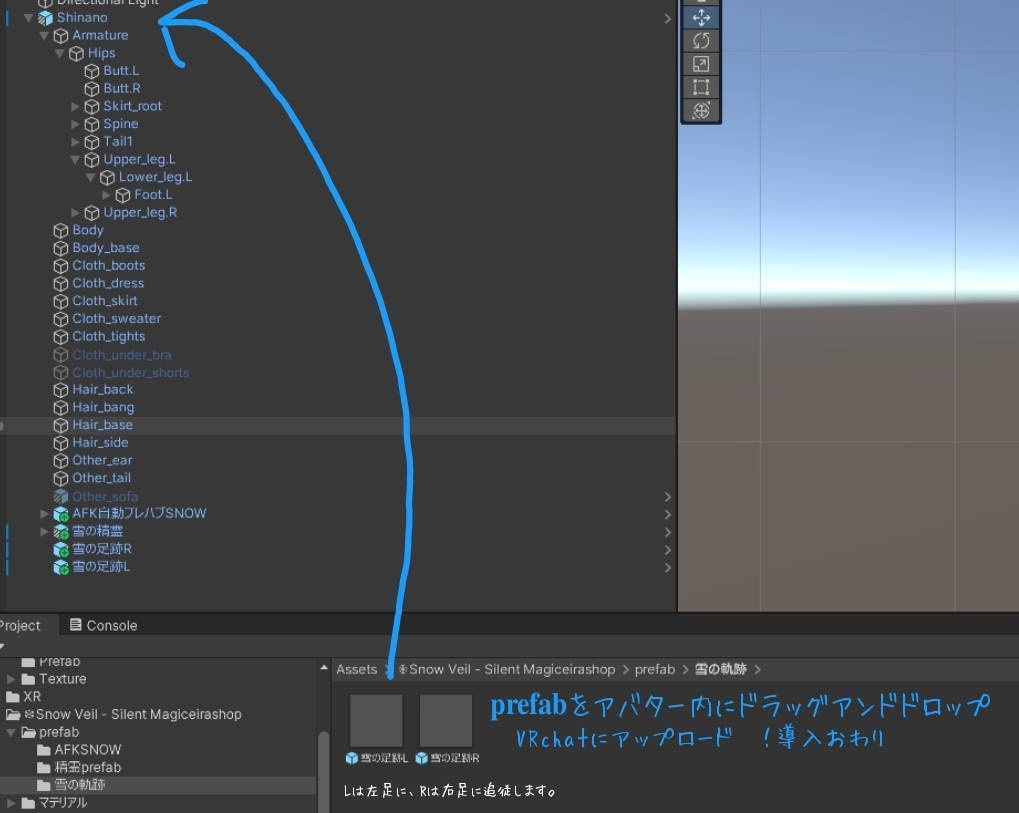The height and width of the screenshot is (813, 1019).
Task: Click the 雪の足跡R prefab icon in hierarchy
Action: tap(61, 549)
